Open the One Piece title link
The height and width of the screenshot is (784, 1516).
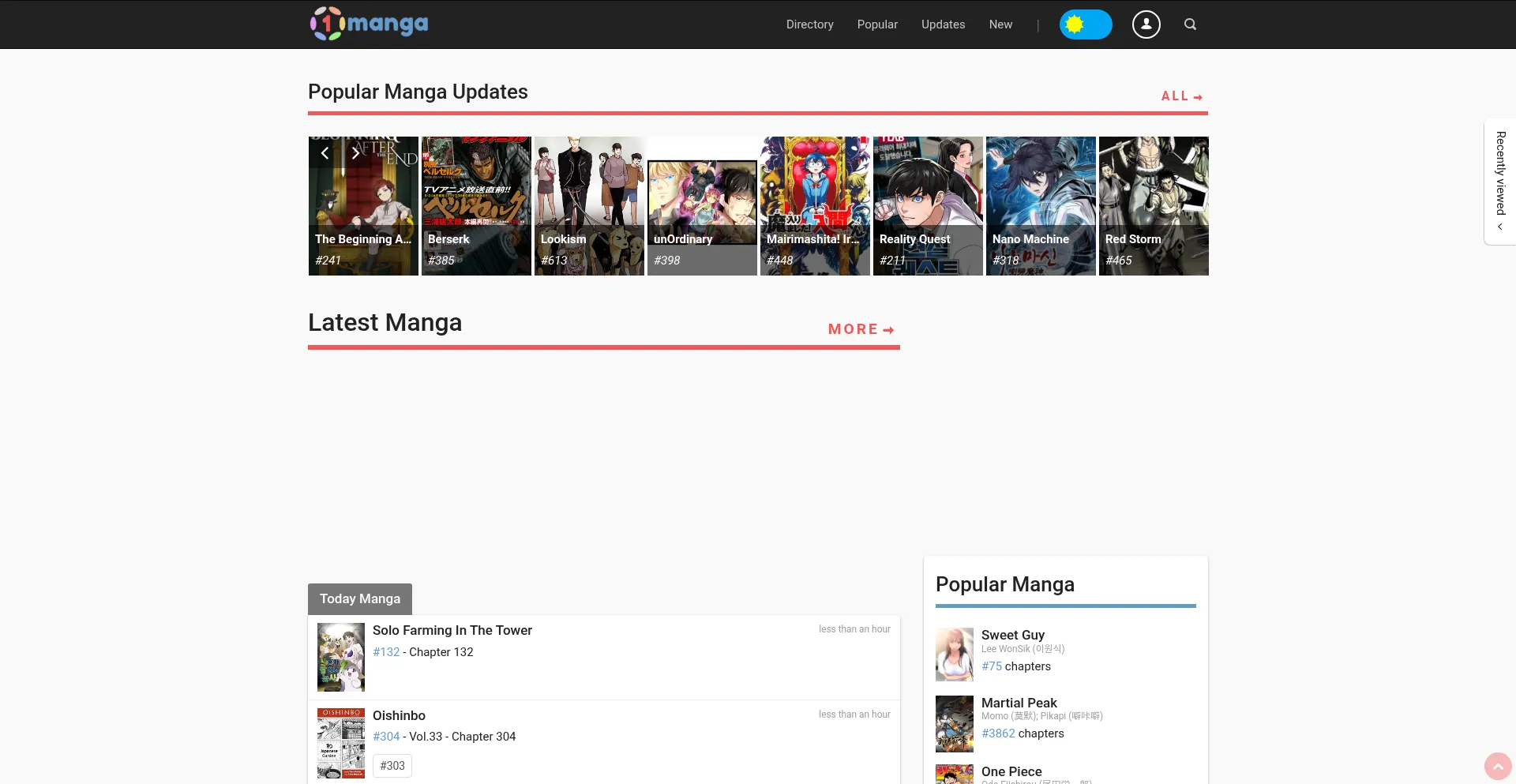[x=1011, y=771]
